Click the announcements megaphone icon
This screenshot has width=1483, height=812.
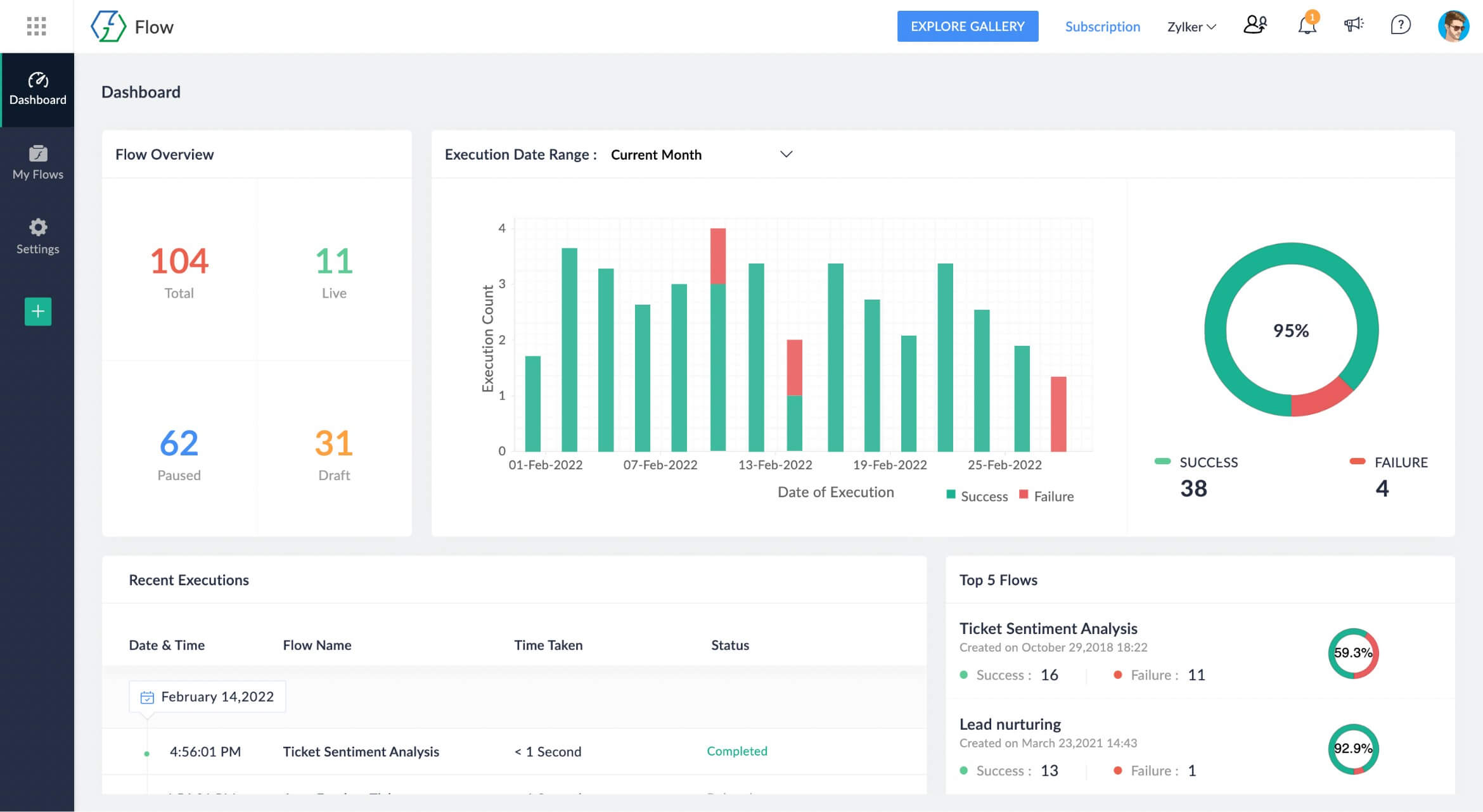tap(1353, 25)
